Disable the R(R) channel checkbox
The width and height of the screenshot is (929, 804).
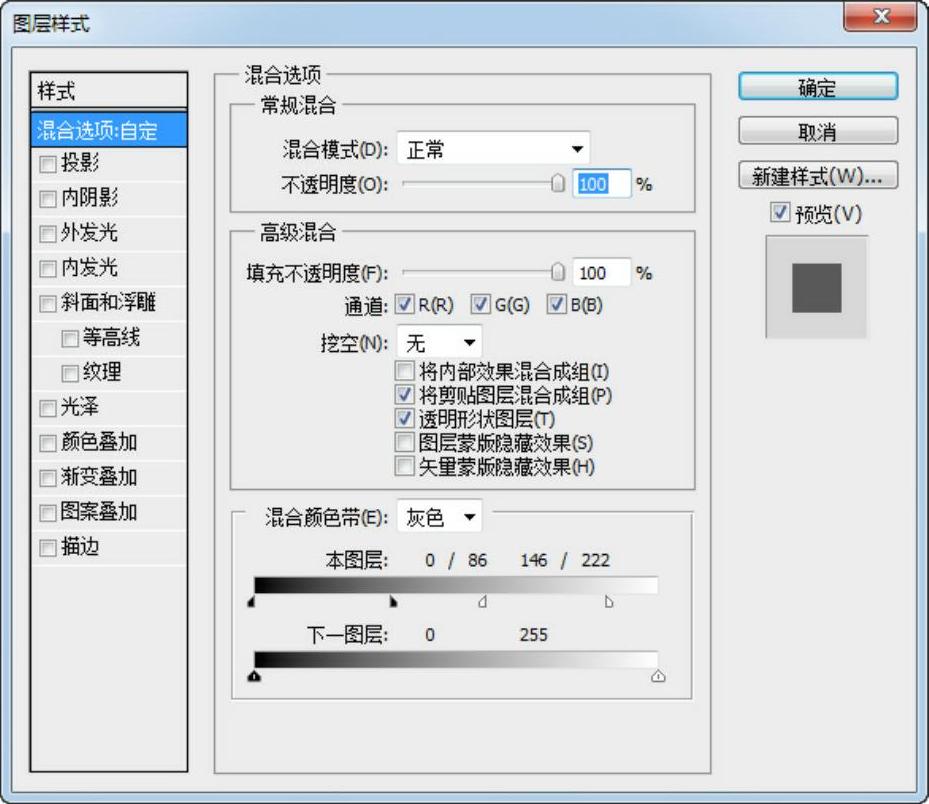coord(405,304)
